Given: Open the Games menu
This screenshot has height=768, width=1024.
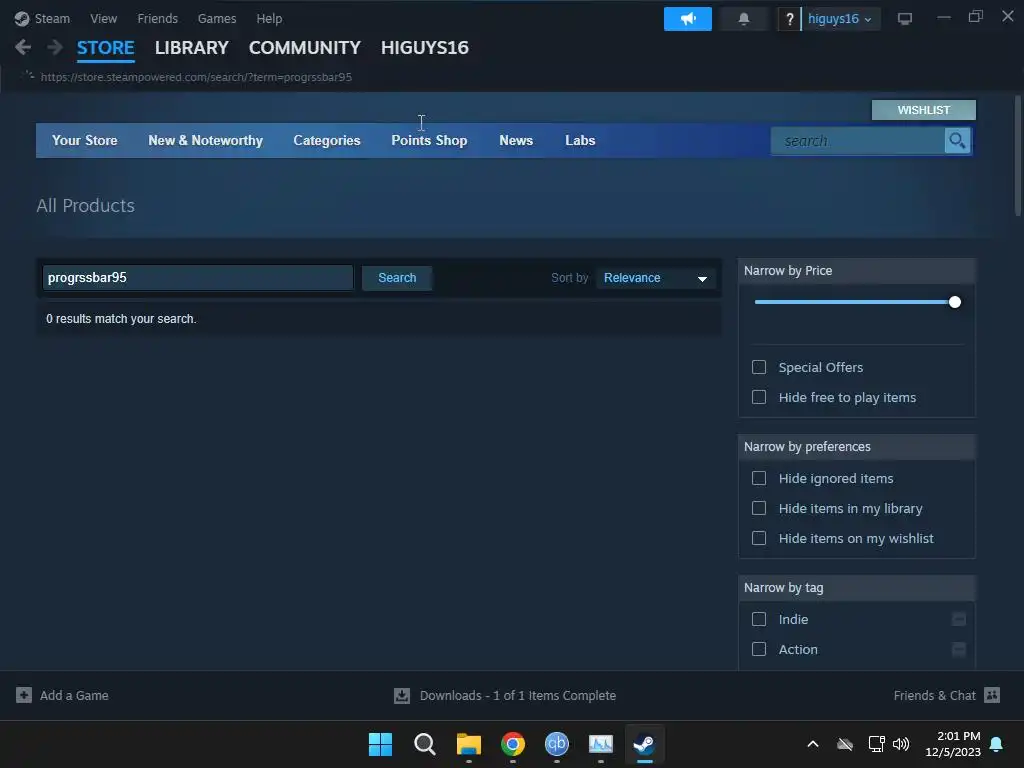Looking at the screenshot, I should (217, 19).
